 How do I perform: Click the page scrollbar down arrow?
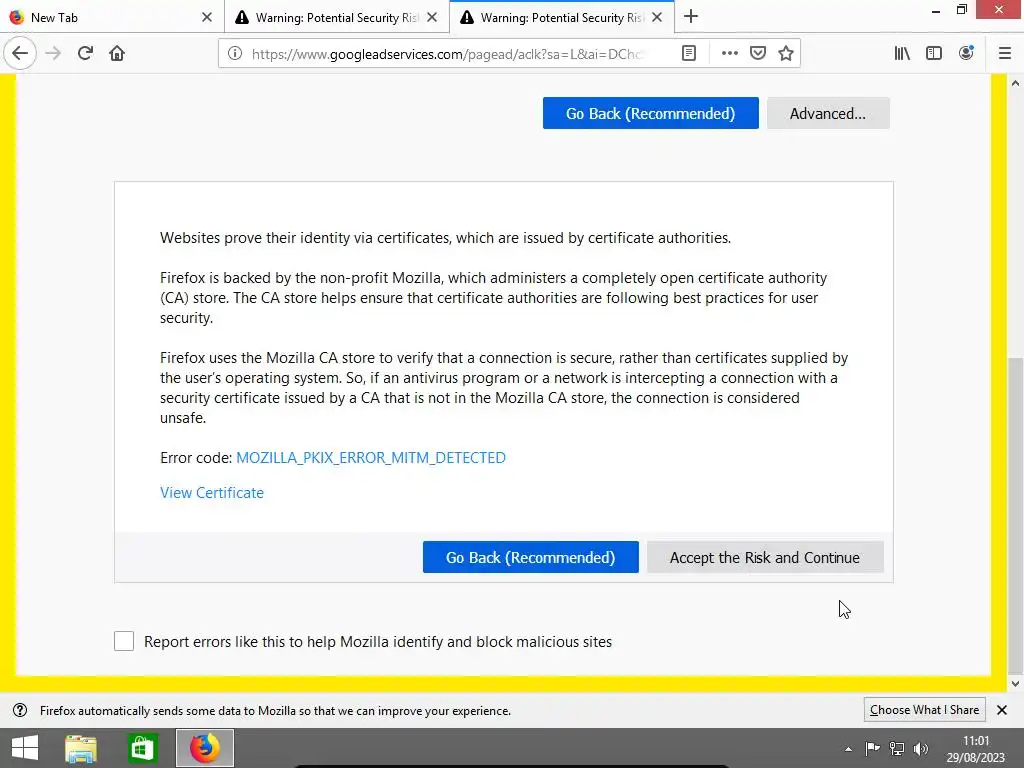(1015, 684)
